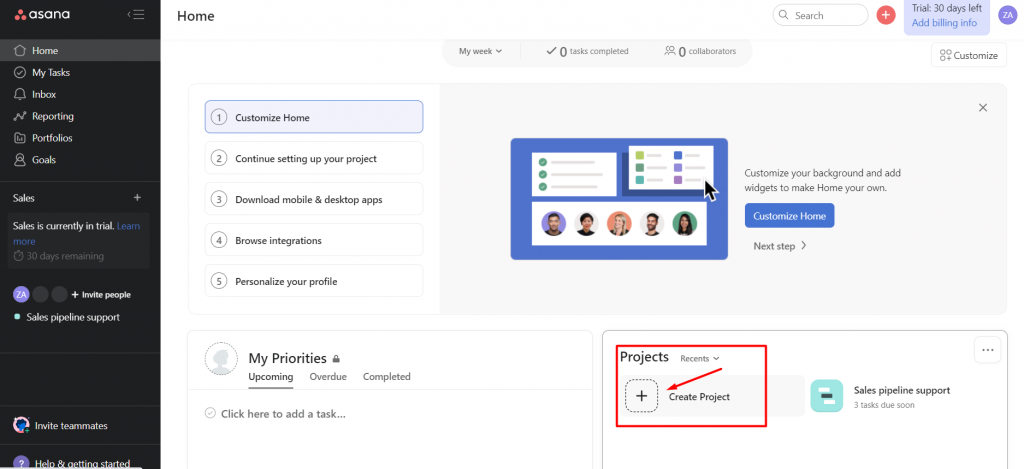Close the getting-started panel with X
Viewport: 1024px width, 469px height.
(983, 107)
